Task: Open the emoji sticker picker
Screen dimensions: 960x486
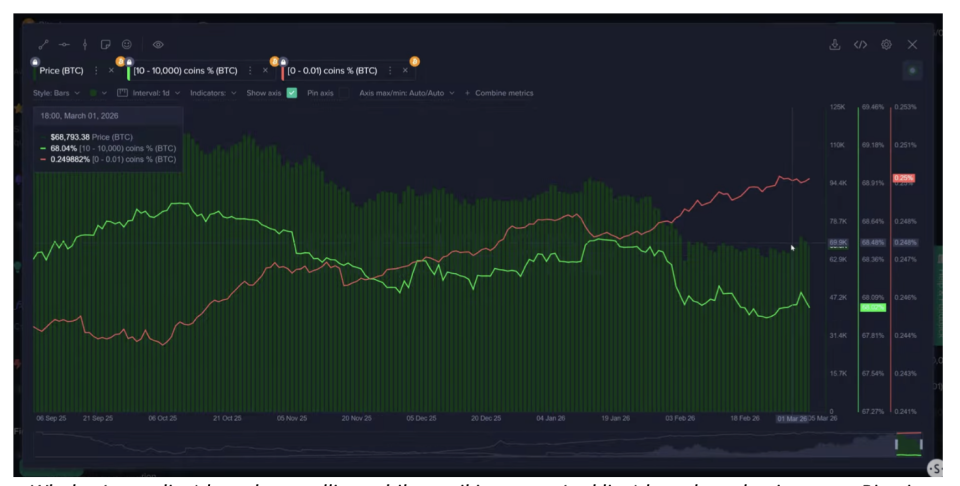Action: 126,44
